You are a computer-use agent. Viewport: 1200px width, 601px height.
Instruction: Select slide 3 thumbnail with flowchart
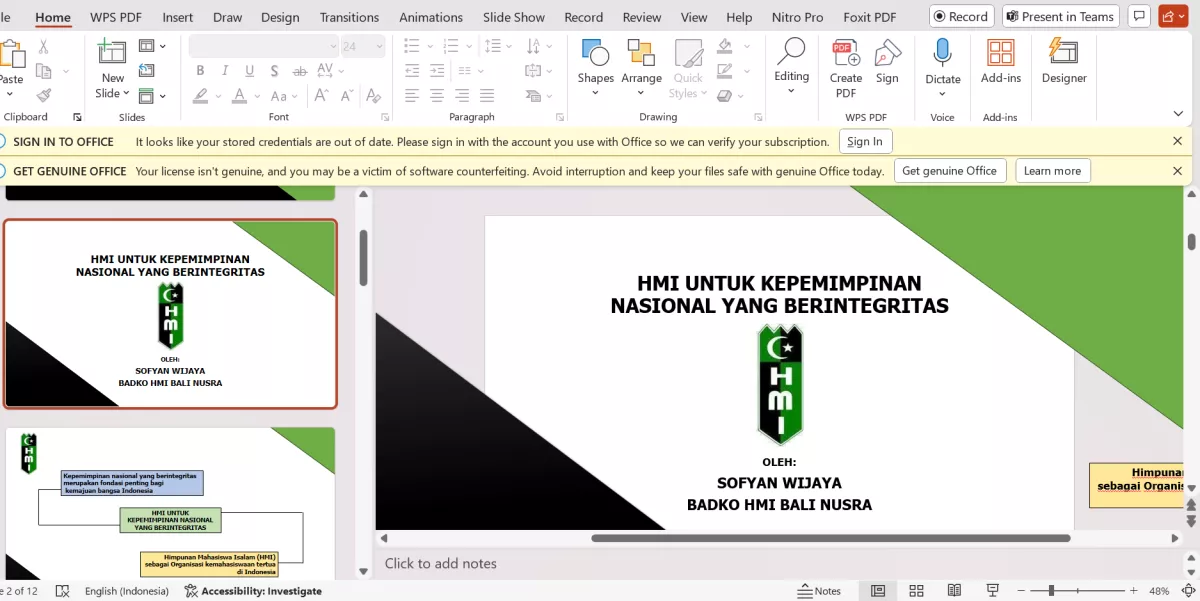click(x=170, y=503)
